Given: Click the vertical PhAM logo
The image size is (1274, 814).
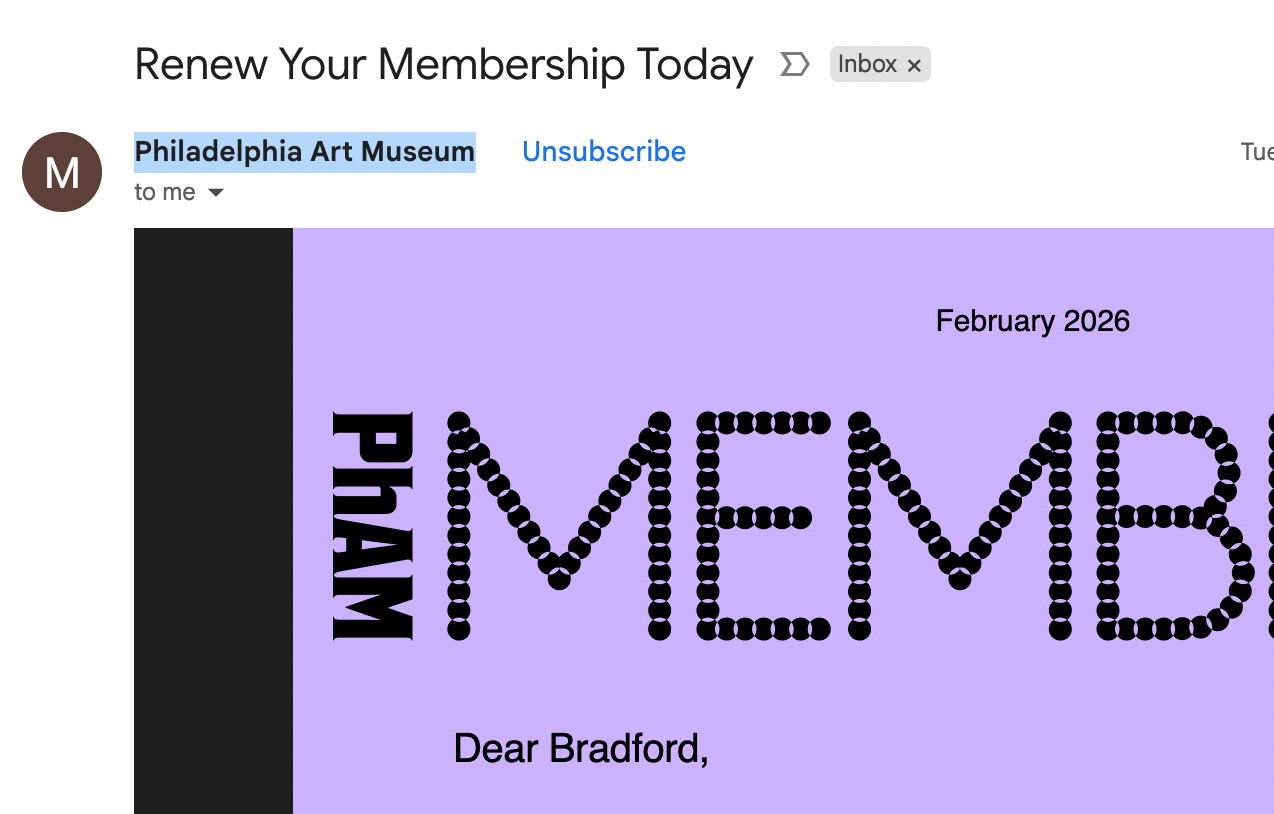Looking at the screenshot, I should (x=372, y=526).
